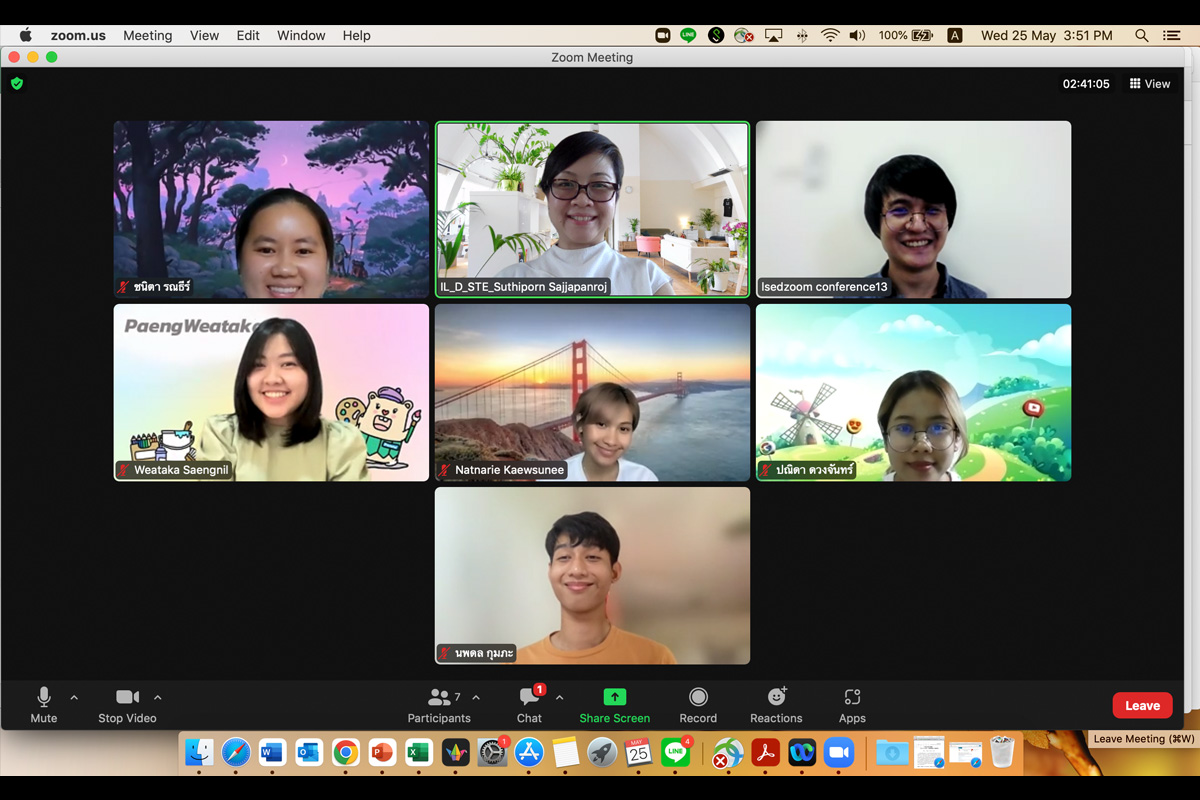Open Spotlight search in the menu bar
The image size is (1200, 800).
[x=1141, y=35]
